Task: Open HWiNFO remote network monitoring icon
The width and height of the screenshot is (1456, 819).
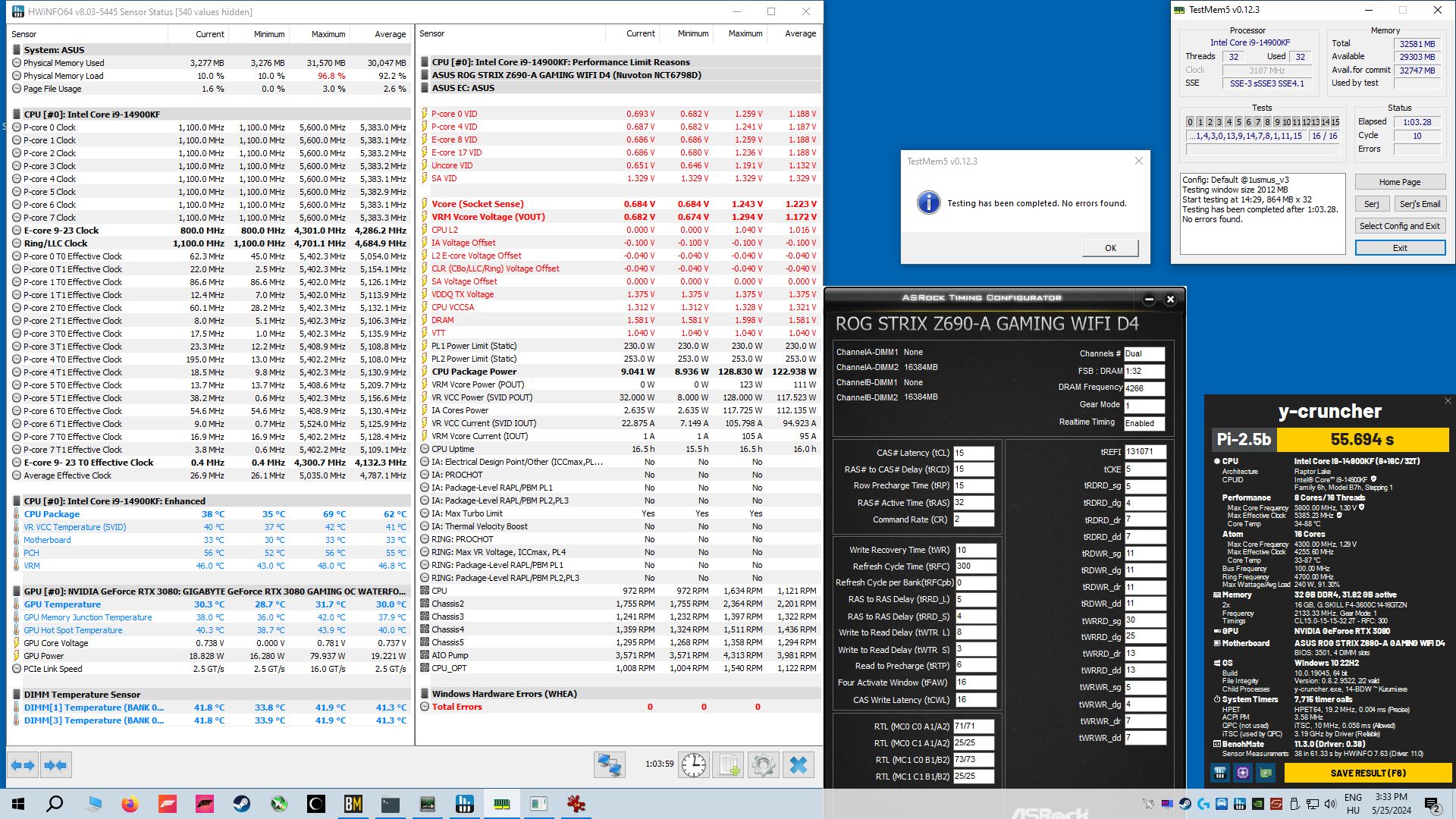Action: point(609,765)
